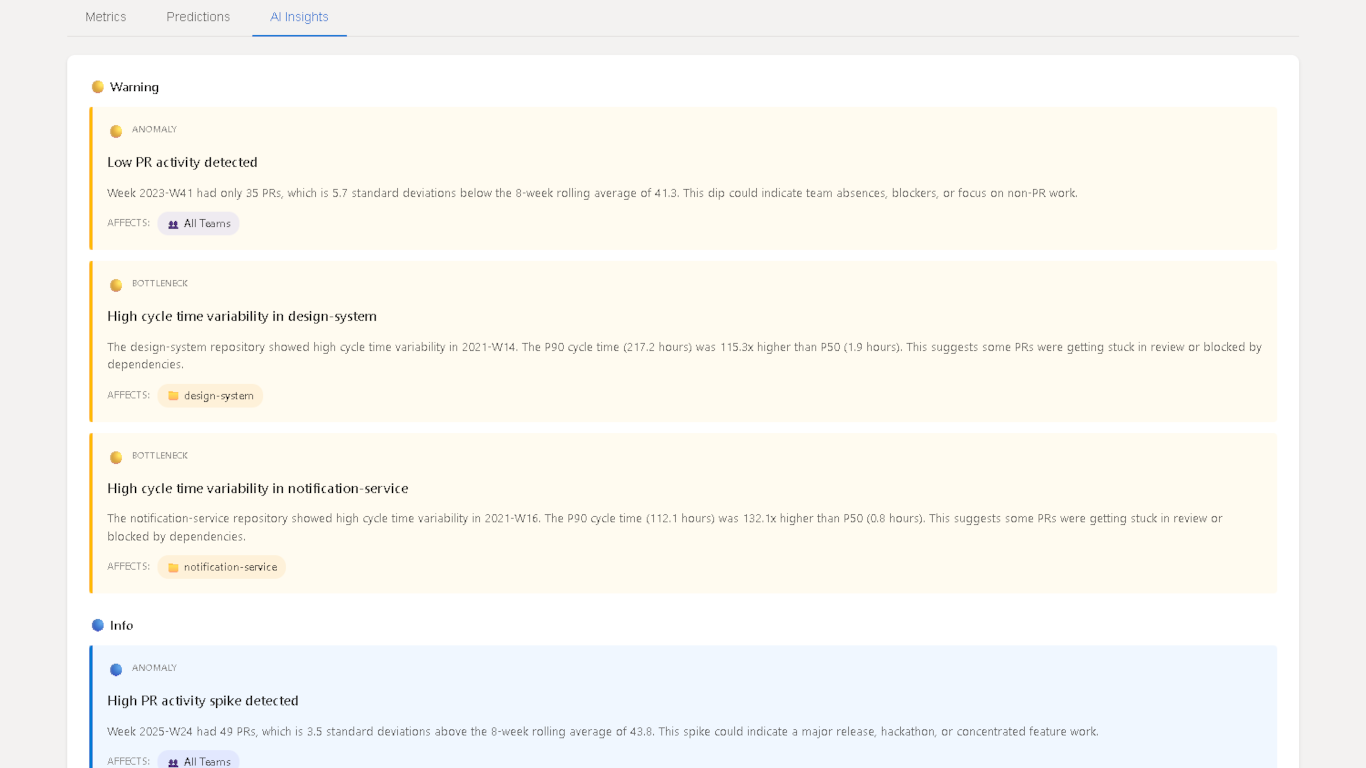Click the people icon in PR spike card's All Teams tag
This screenshot has width=1366, height=768.
pyautogui.click(x=173, y=762)
